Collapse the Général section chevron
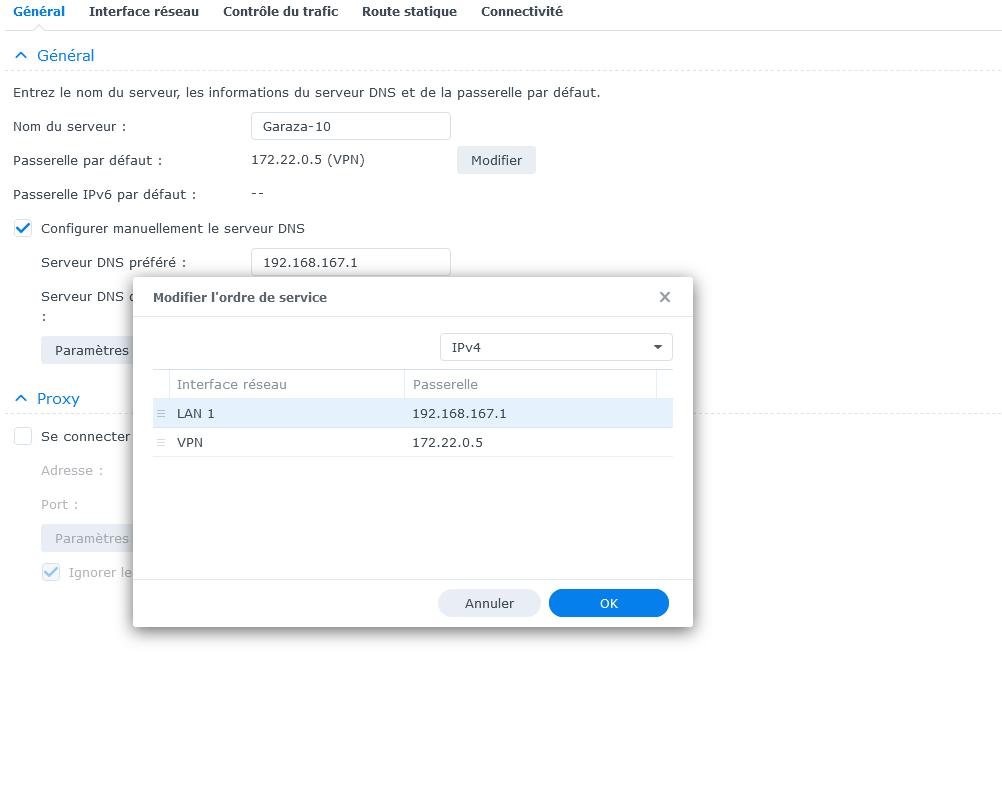This screenshot has height=795, width=1002. tap(21, 56)
